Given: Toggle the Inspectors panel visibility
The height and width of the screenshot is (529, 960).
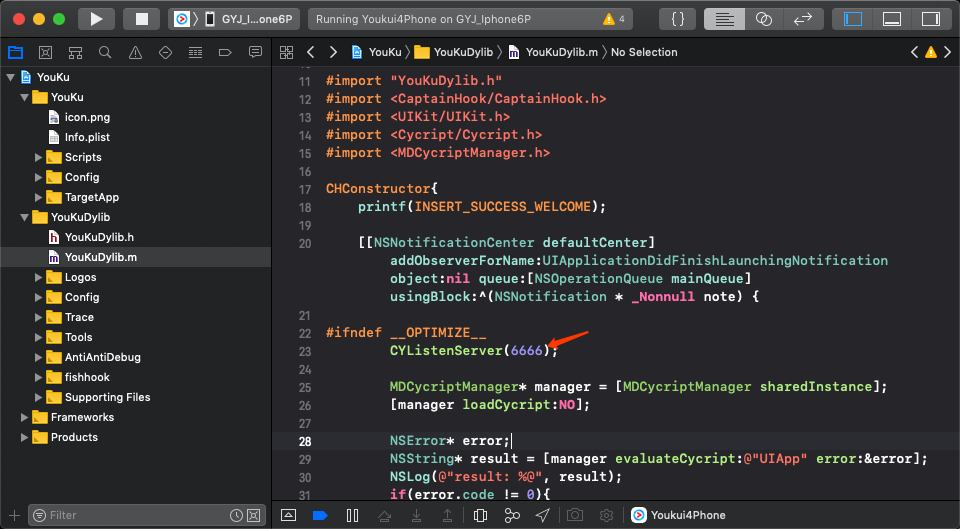Looking at the screenshot, I should tap(931, 19).
